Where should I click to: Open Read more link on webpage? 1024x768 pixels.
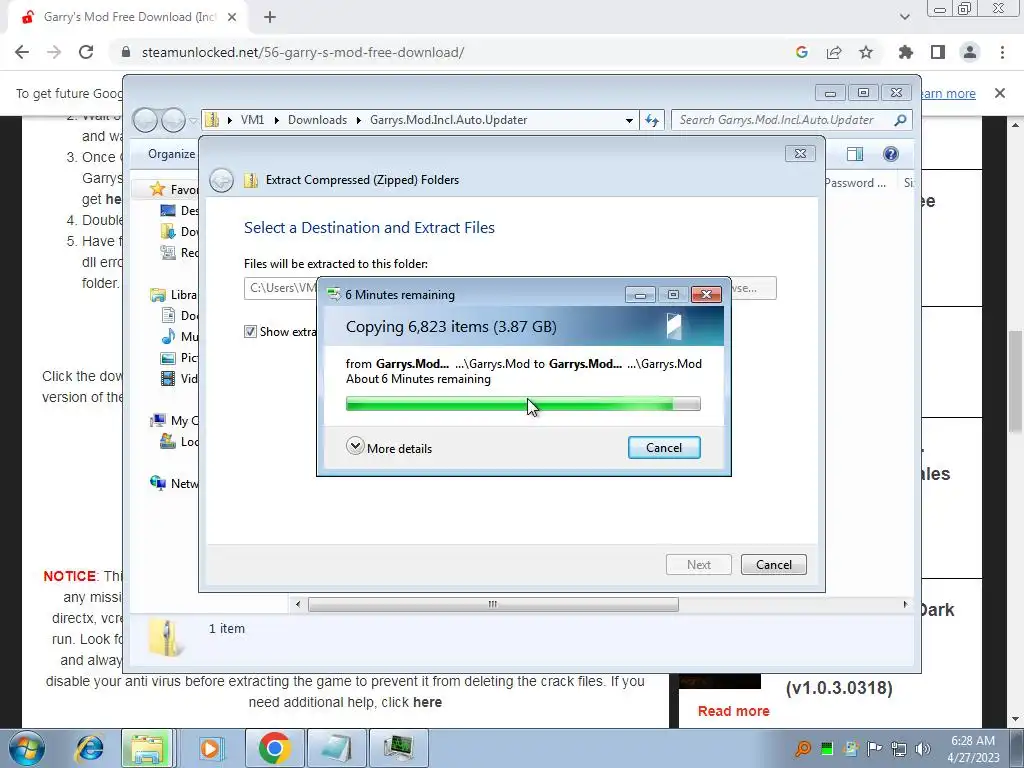coord(733,711)
